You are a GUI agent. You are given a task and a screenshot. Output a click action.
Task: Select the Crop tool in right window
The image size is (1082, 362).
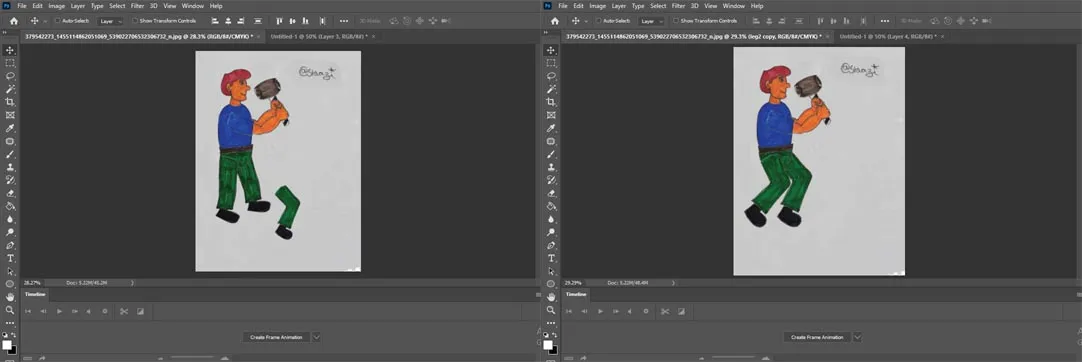551,102
